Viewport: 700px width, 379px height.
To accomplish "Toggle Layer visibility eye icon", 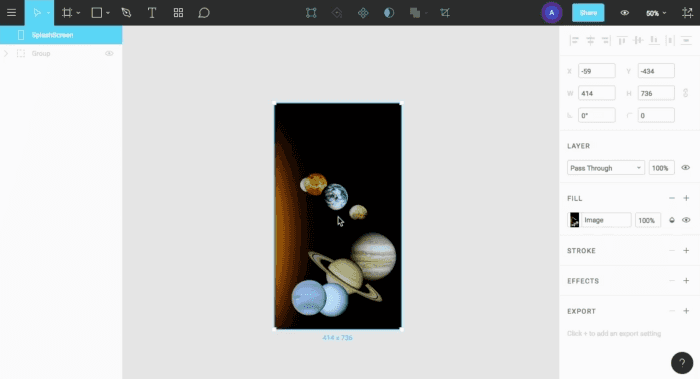I will [x=686, y=168].
